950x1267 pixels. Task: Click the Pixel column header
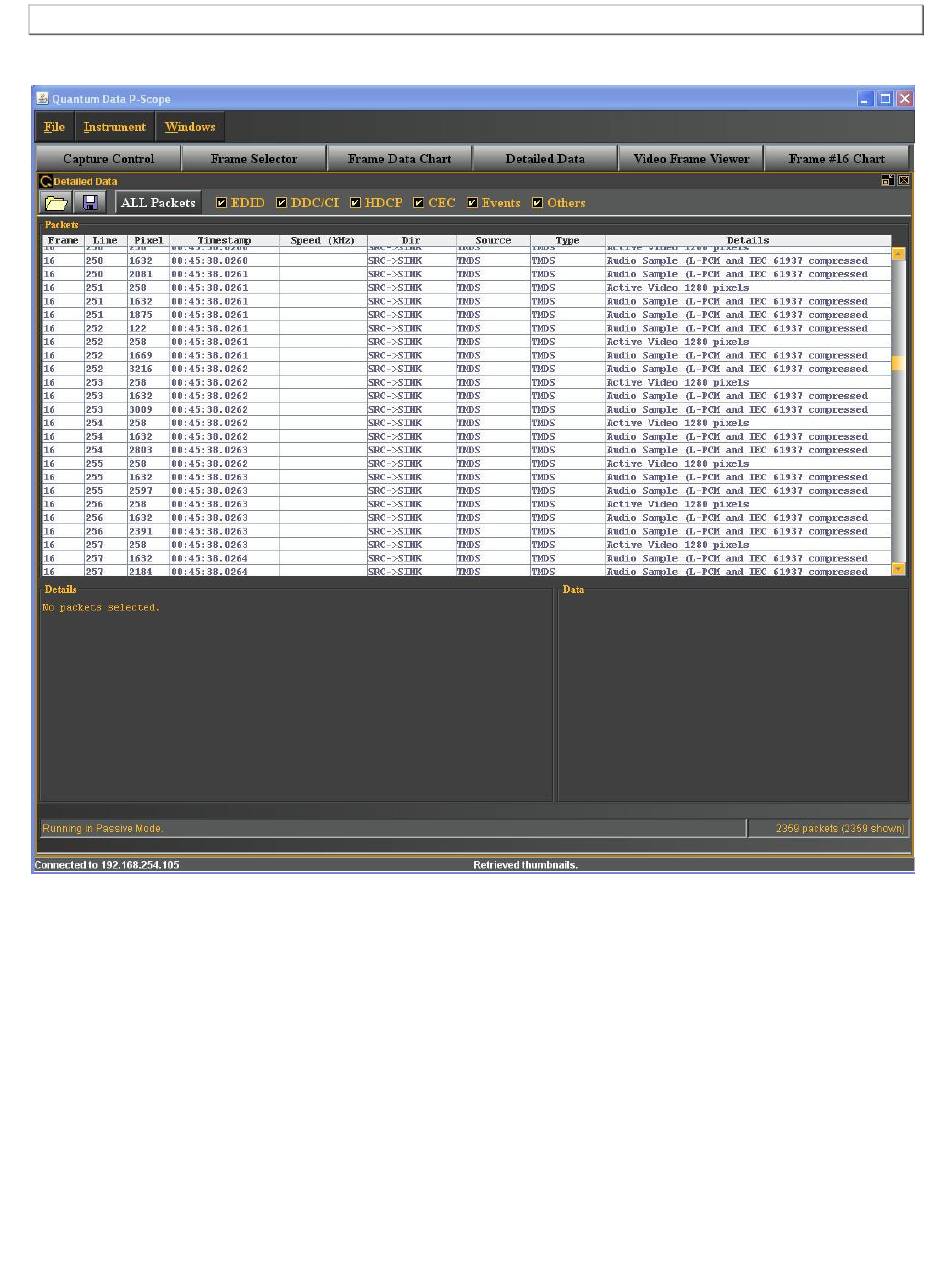point(148,241)
